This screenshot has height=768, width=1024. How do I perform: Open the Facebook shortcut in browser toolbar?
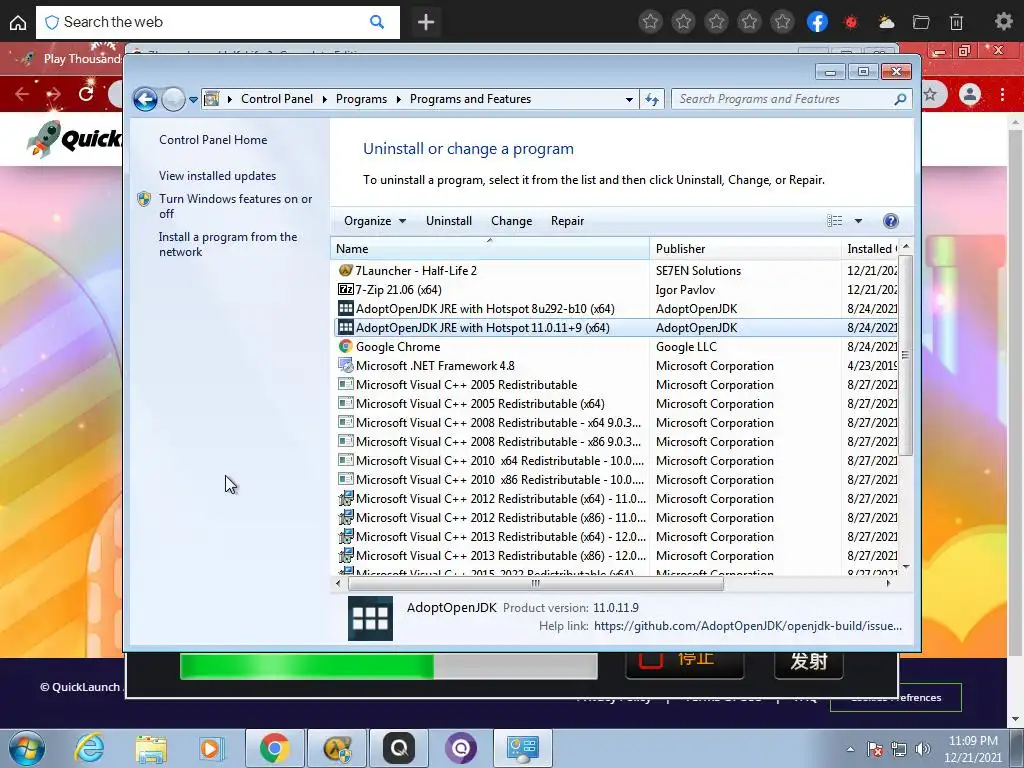click(x=817, y=22)
